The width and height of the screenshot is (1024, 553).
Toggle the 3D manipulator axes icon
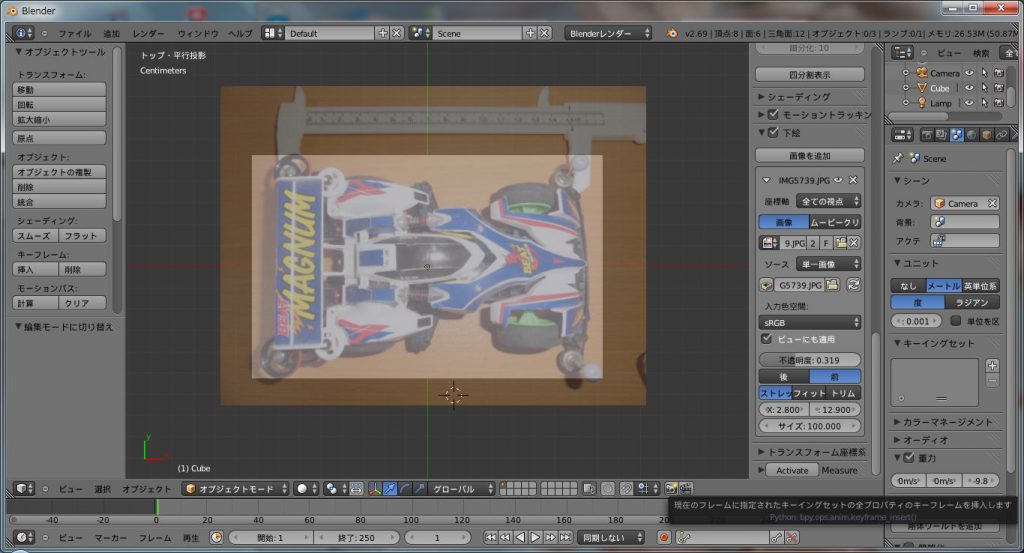375,488
